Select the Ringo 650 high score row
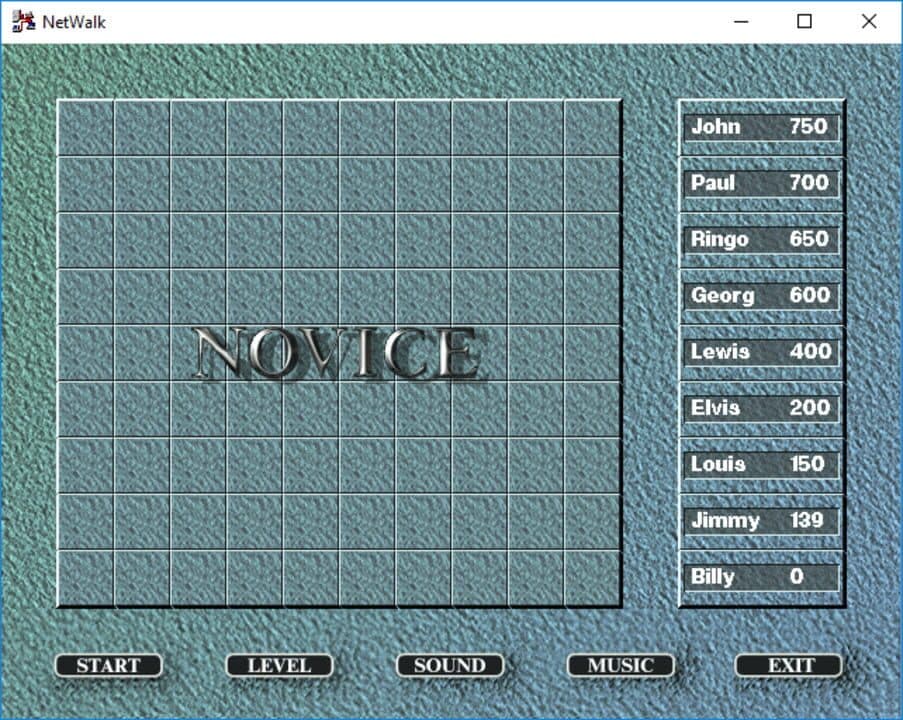Screen dimensions: 903x720 761,240
